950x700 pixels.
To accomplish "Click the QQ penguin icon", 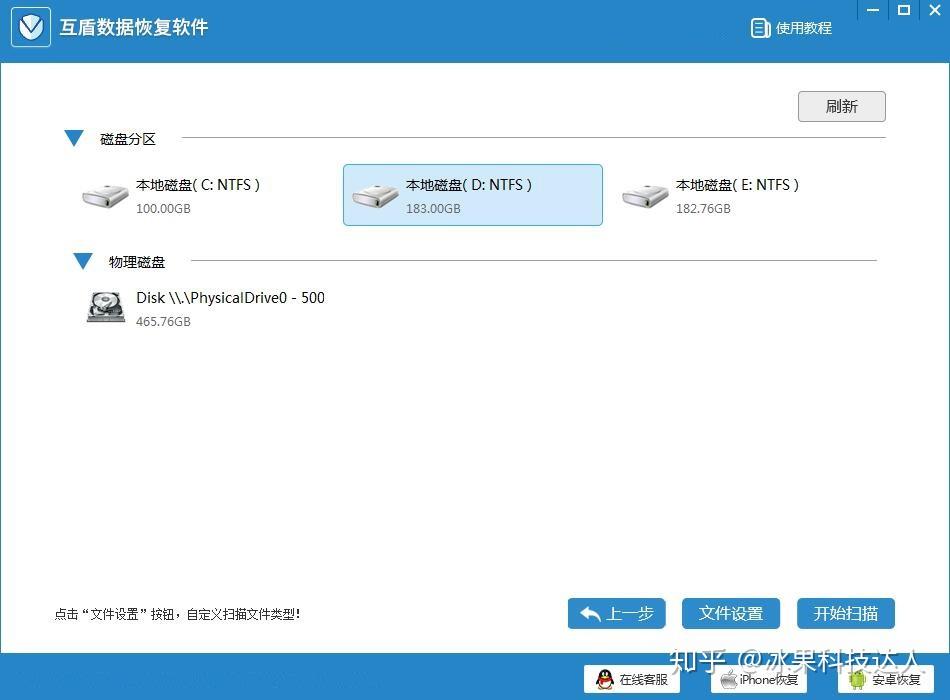I will tap(605, 679).
